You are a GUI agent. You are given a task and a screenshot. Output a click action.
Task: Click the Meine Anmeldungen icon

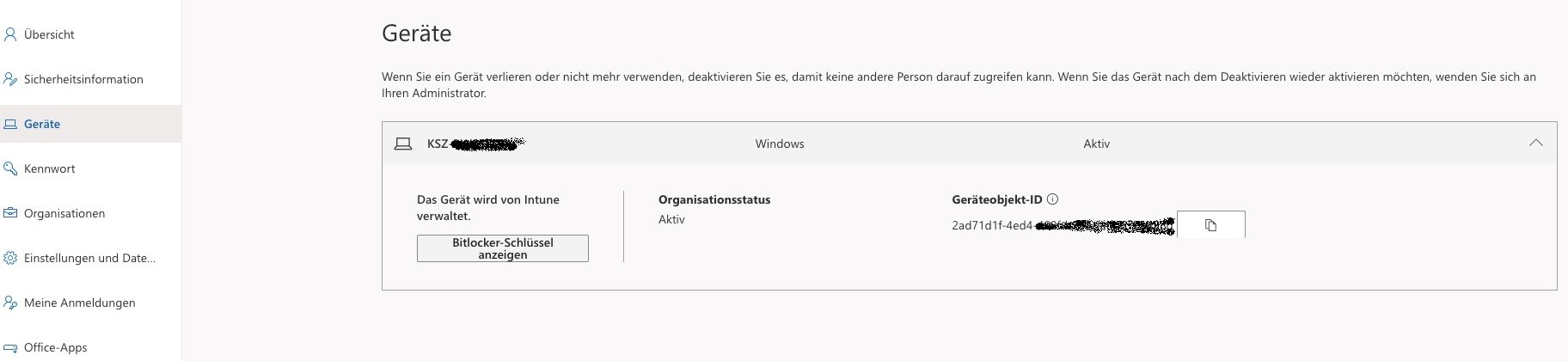coord(10,303)
